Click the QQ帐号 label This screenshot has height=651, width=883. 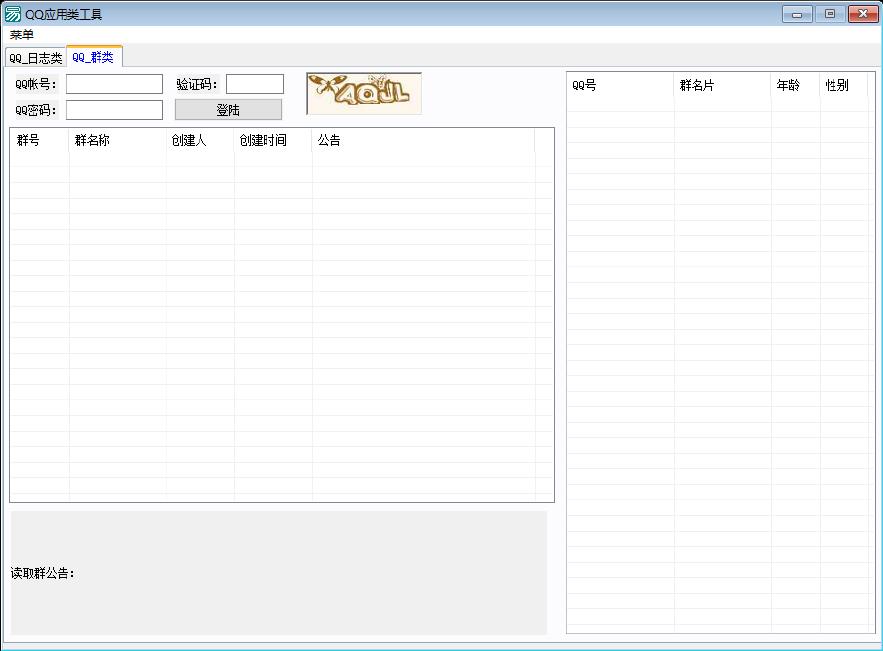[35, 84]
